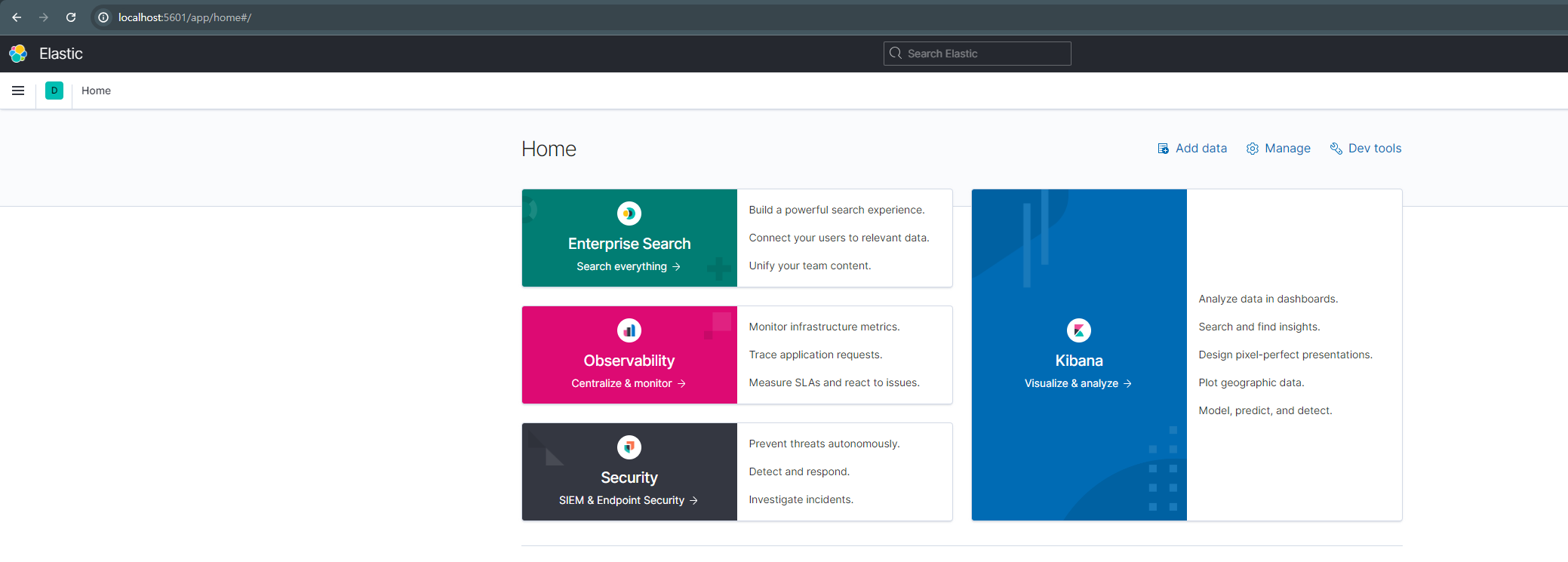1568x562 pixels.
Task: Open the Kibana card title
Action: tap(1079, 361)
